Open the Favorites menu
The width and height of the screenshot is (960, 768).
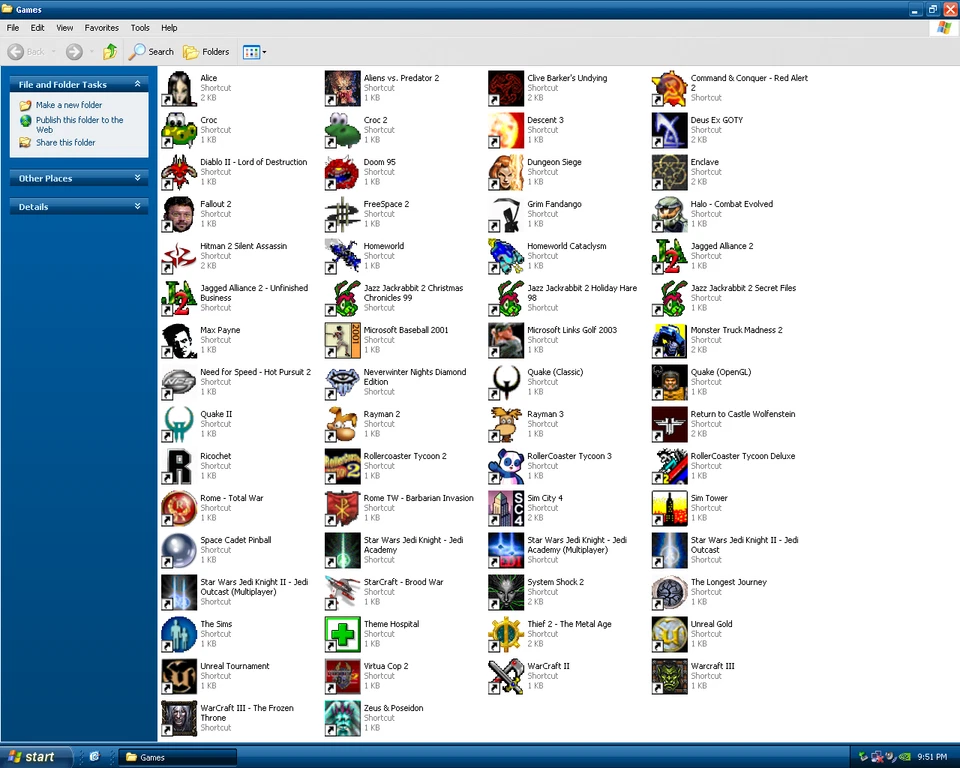pos(101,28)
